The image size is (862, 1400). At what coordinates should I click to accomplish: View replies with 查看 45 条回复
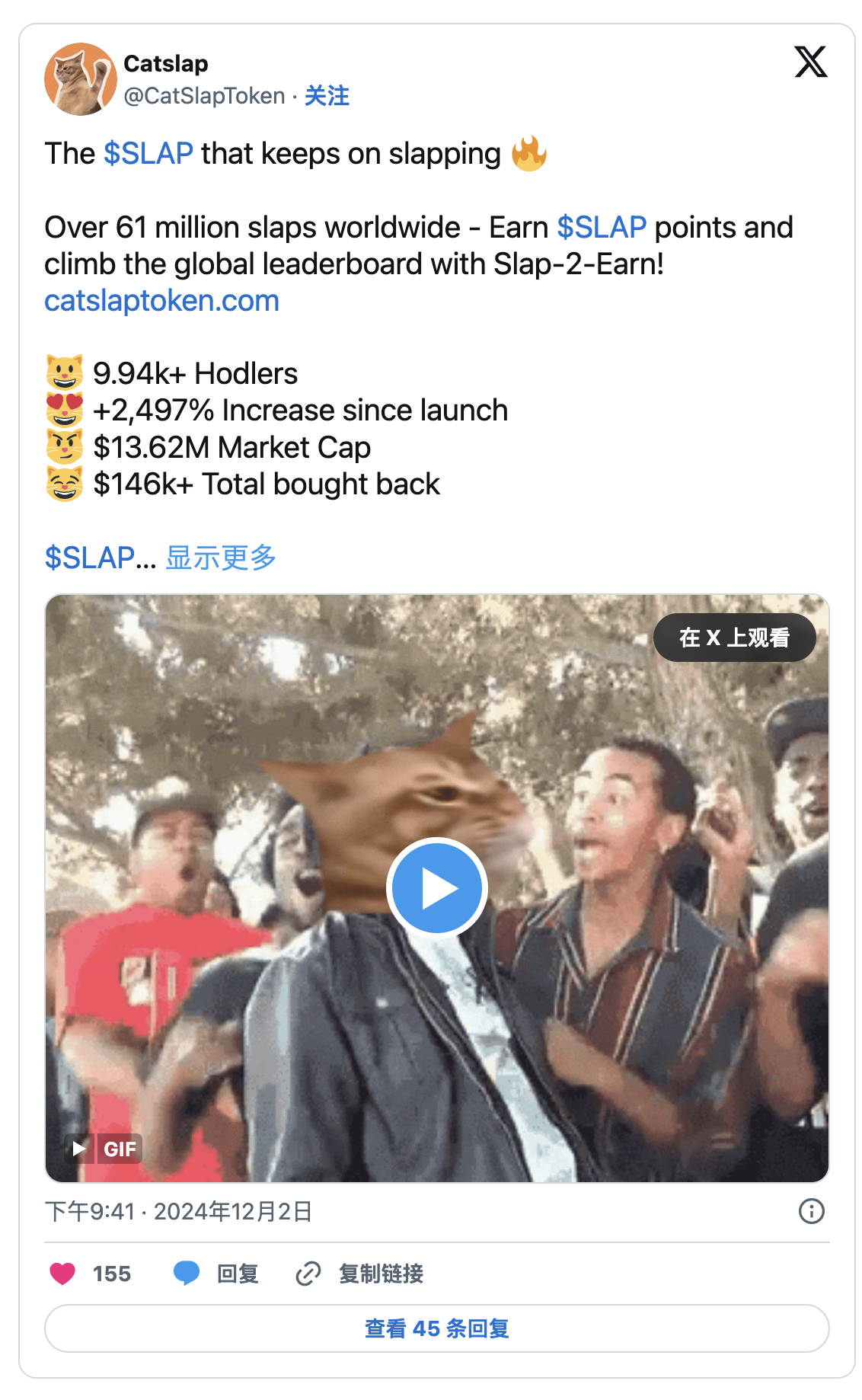pyautogui.click(x=437, y=1328)
